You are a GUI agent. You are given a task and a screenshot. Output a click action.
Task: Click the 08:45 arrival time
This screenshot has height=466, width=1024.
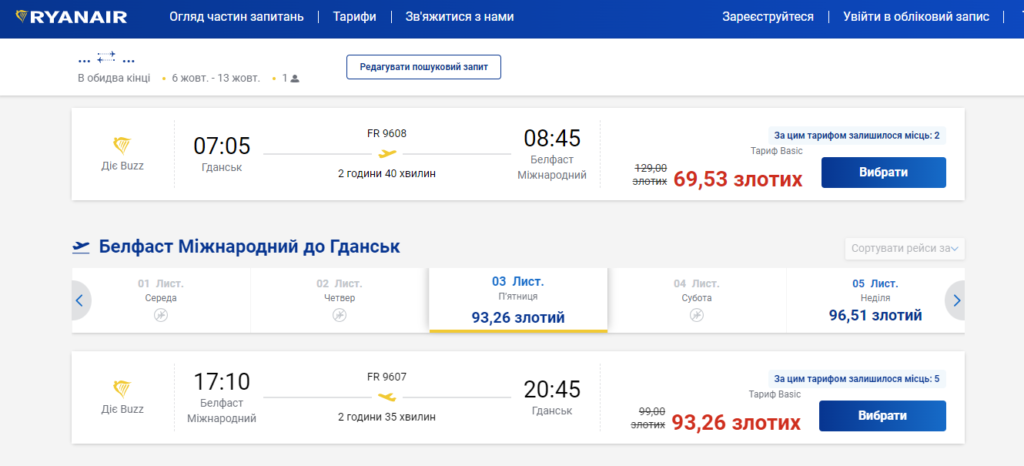click(552, 138)
